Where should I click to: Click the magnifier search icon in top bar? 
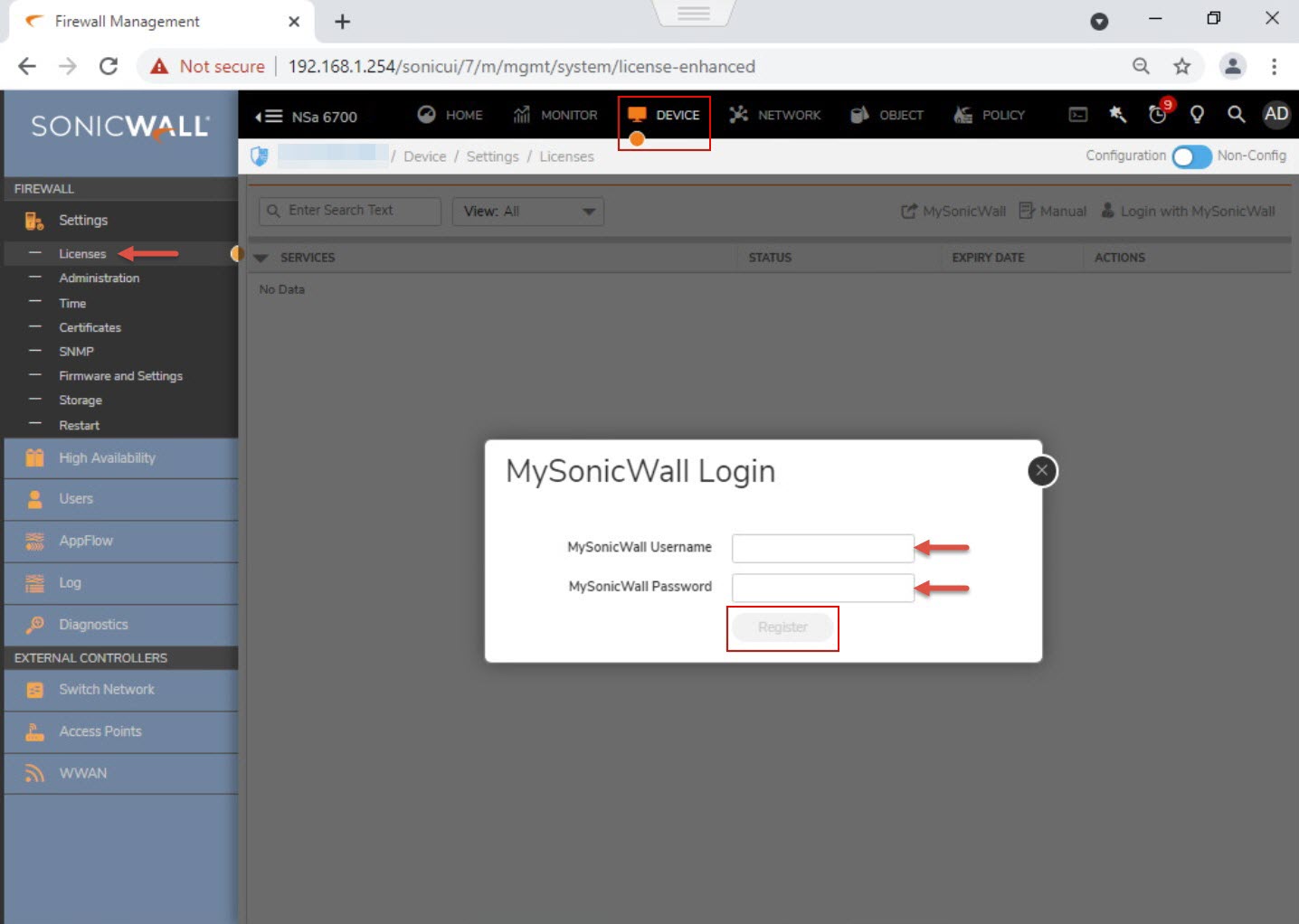pyautogui.click(x=1236, y=115)
